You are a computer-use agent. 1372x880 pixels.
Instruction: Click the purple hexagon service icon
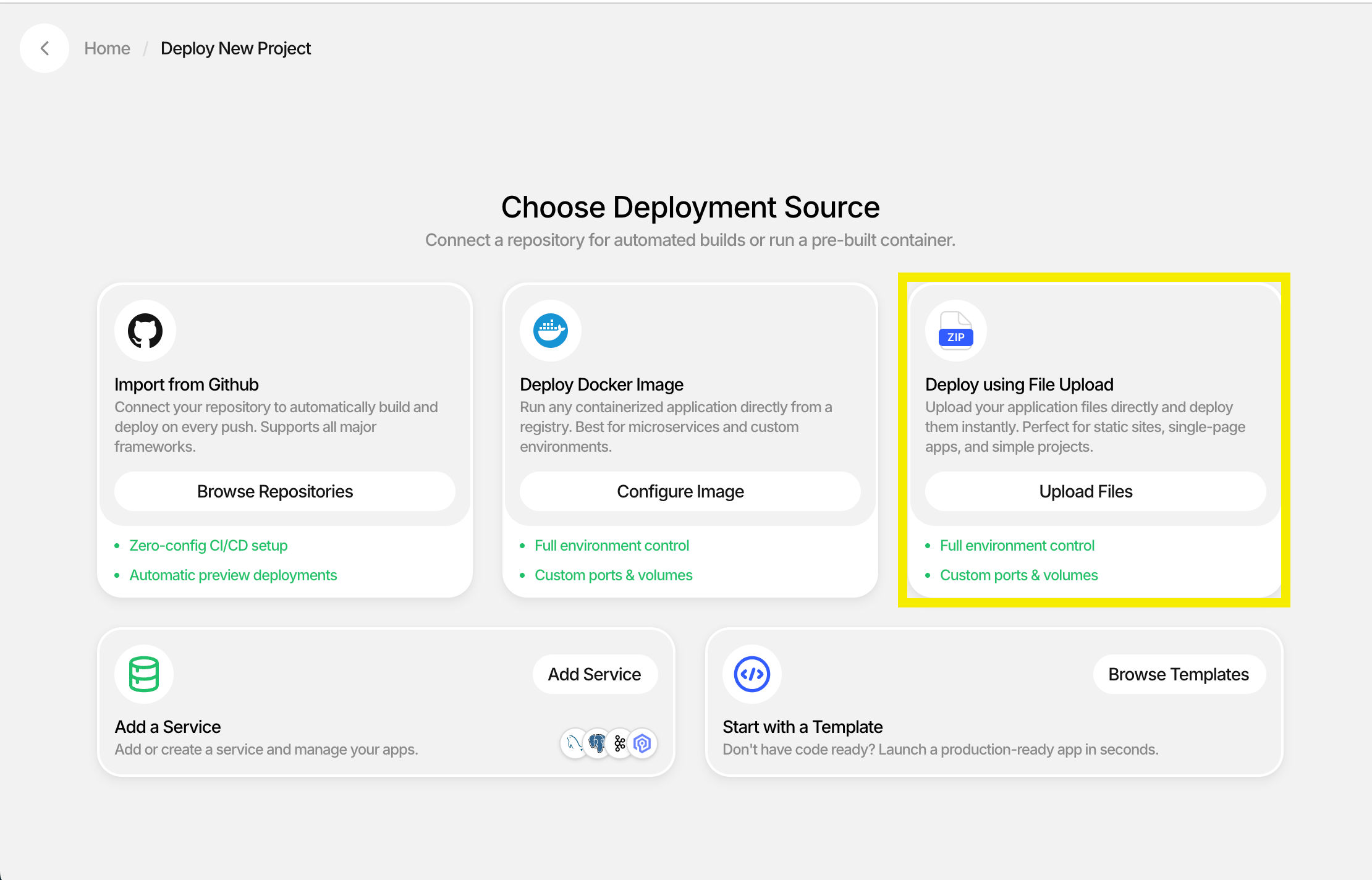click(643, 743)
